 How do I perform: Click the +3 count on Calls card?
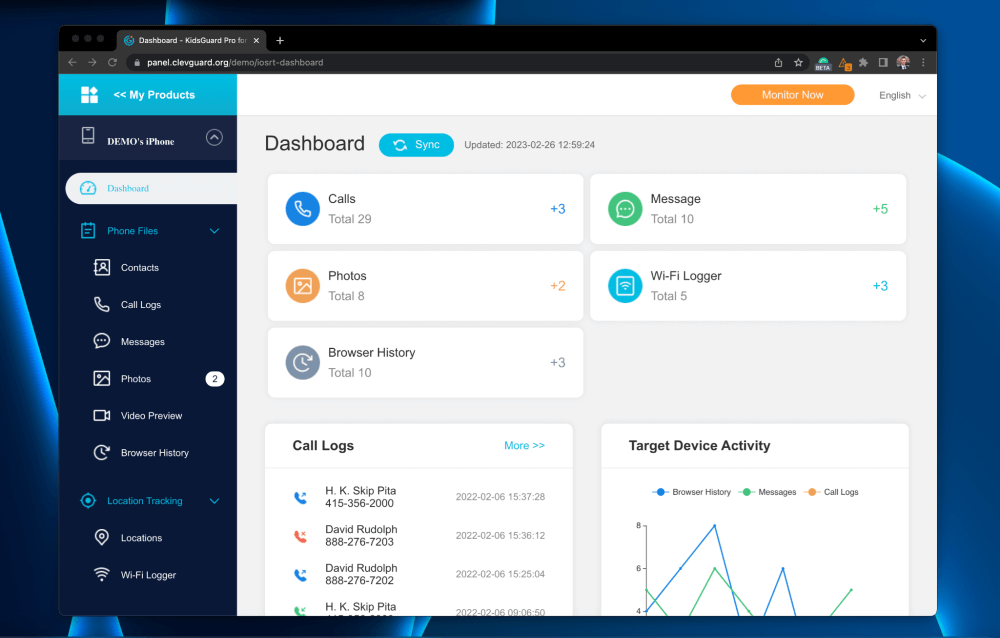click(557, 209)
